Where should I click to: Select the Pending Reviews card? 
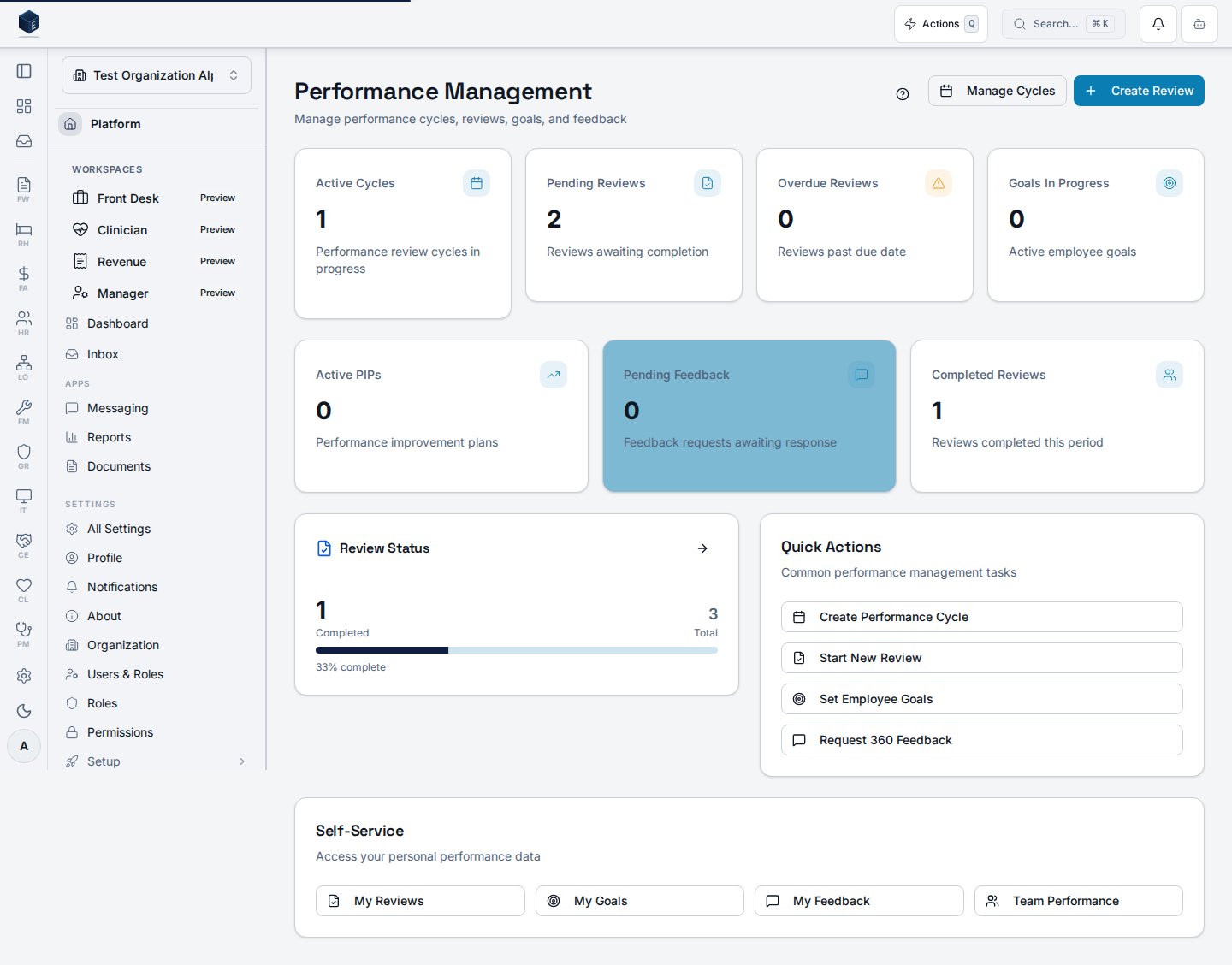point(634,225)
